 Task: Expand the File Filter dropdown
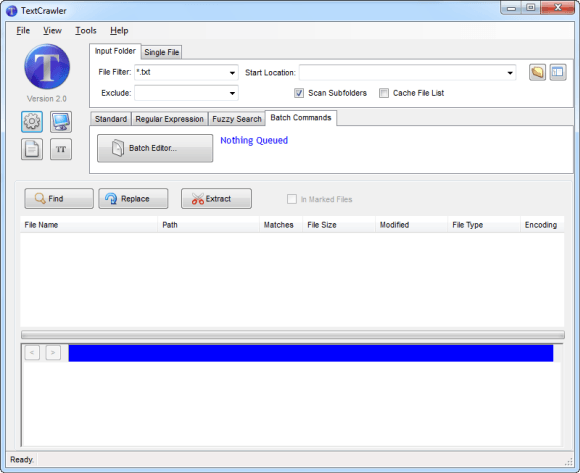click(x=232, y=73)
